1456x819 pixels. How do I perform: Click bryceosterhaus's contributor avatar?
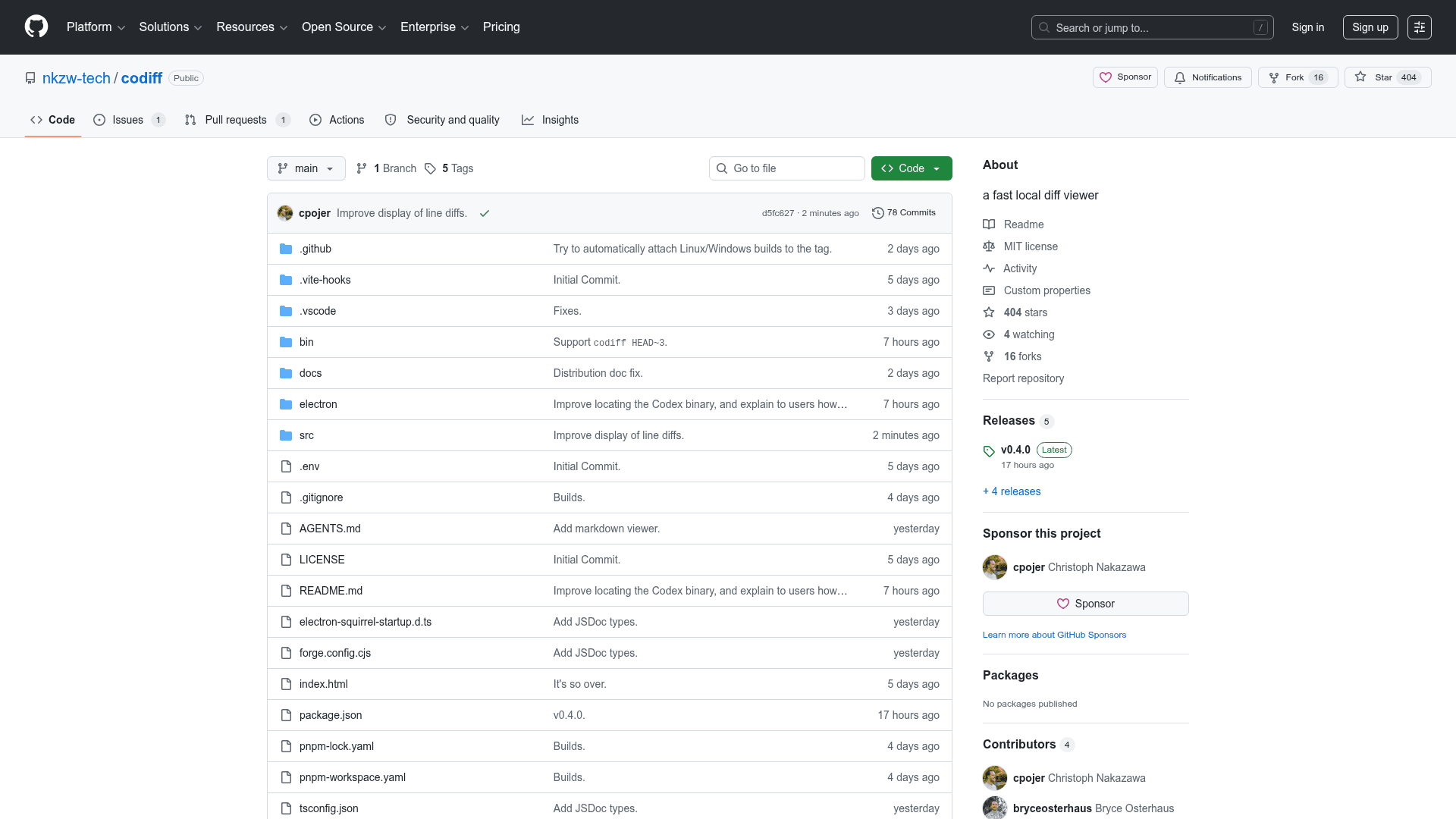pos(995,808)
